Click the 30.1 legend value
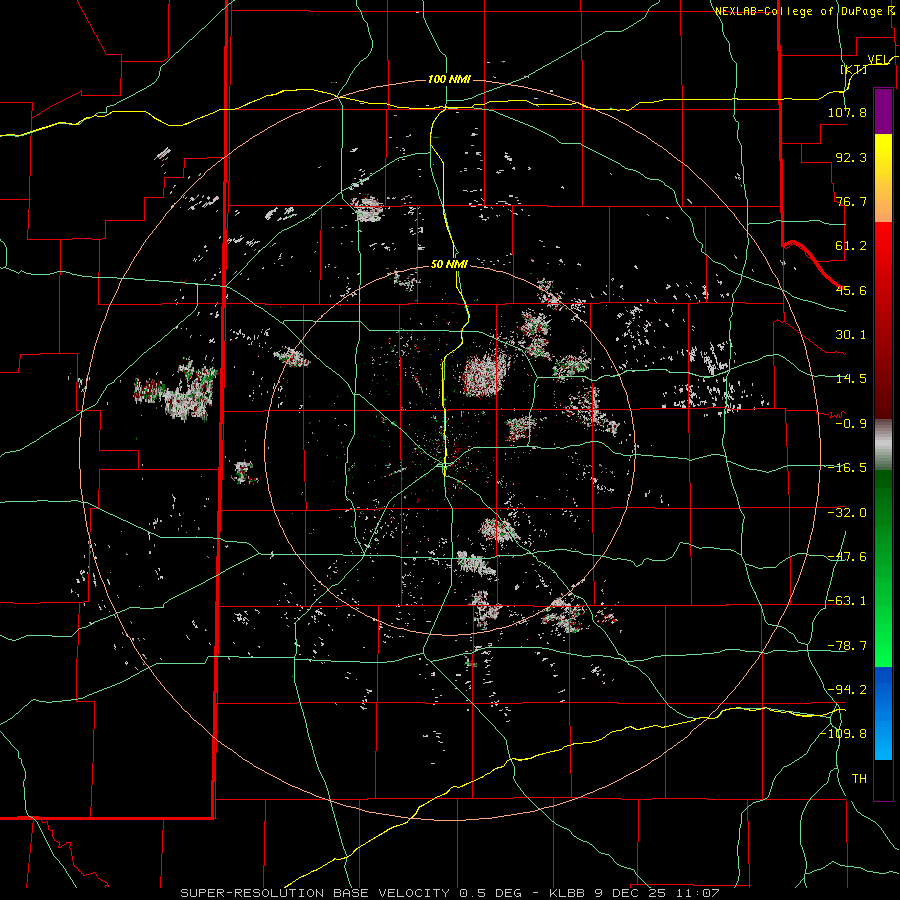 point(851,335)
